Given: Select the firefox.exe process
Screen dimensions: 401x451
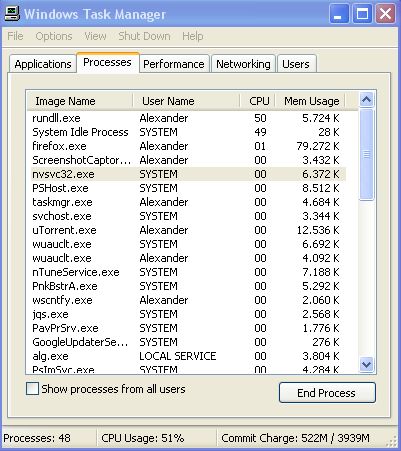Looking at the screenshot, I should point(188,146).
